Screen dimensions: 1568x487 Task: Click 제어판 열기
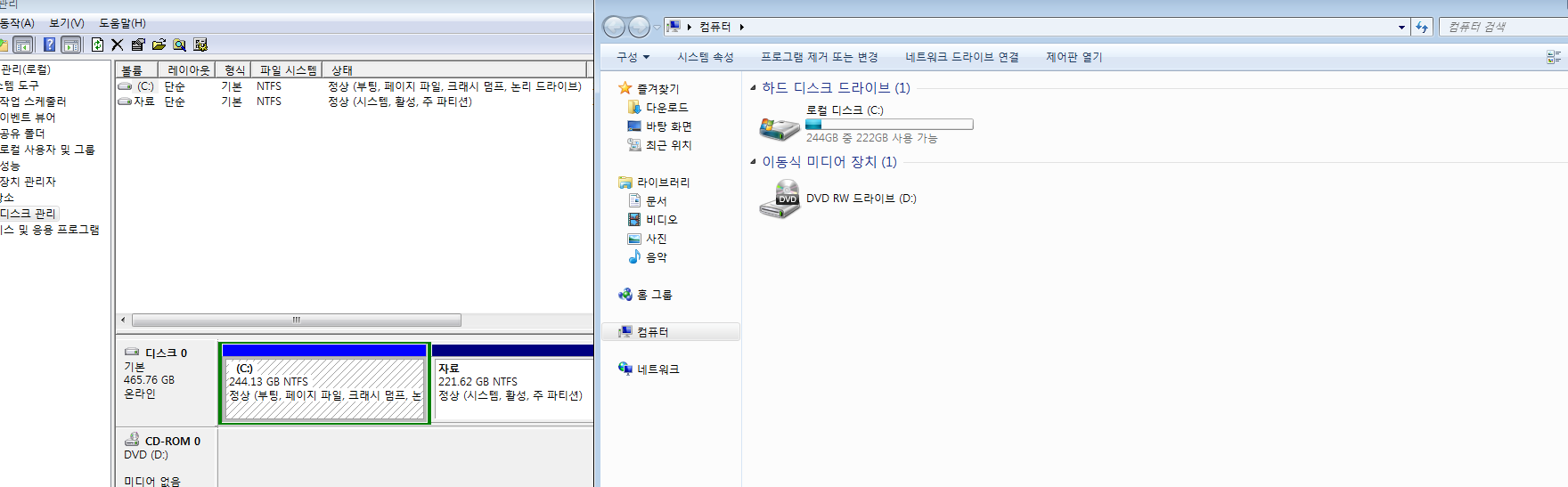(x=1074, y=57)
